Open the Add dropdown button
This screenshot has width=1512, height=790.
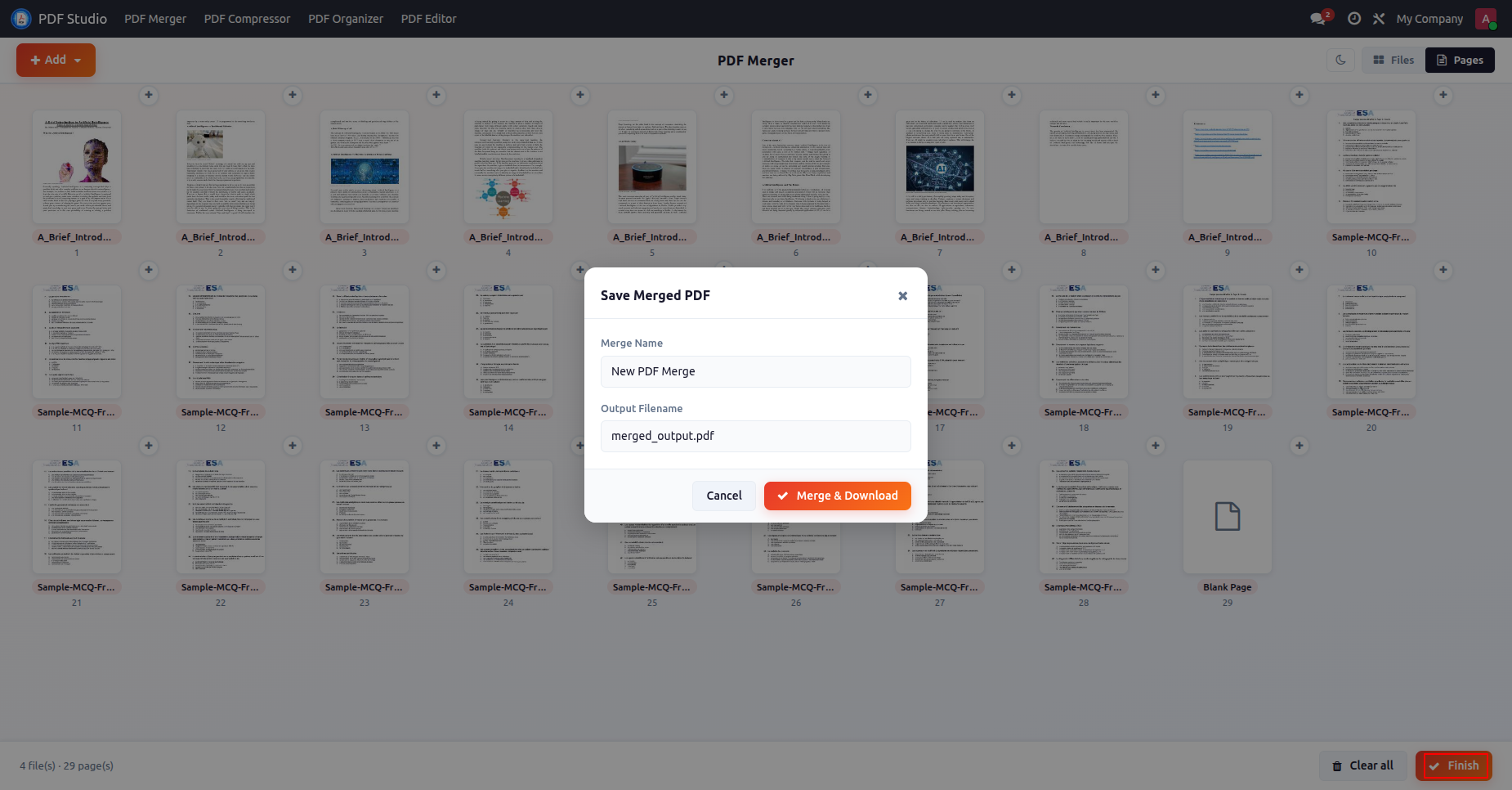coord(56,60)
